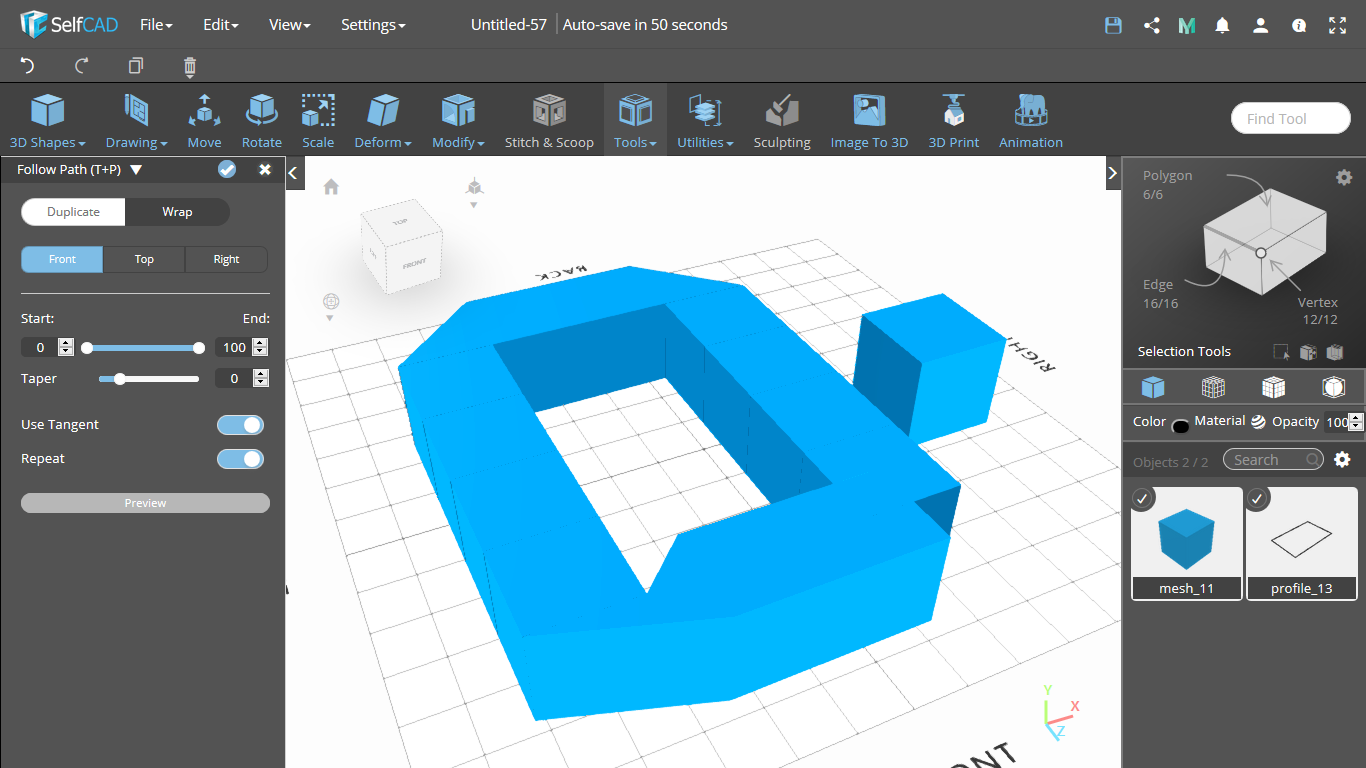Open MyMiniFactory M icon
The image size is (1366, 768).
(1187, 26)
